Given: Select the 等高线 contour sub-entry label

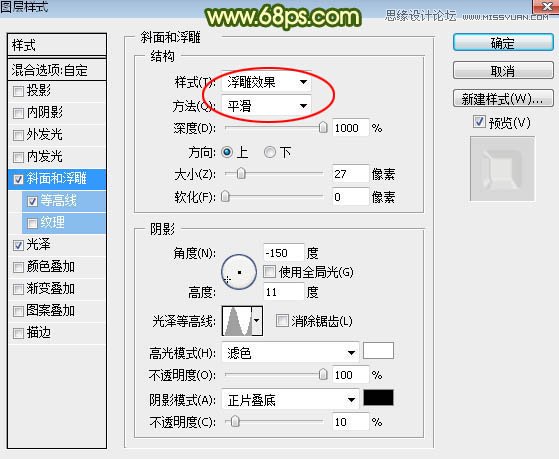Looking at the screenshot, I should pyautogui.click(x=58, y=201).
